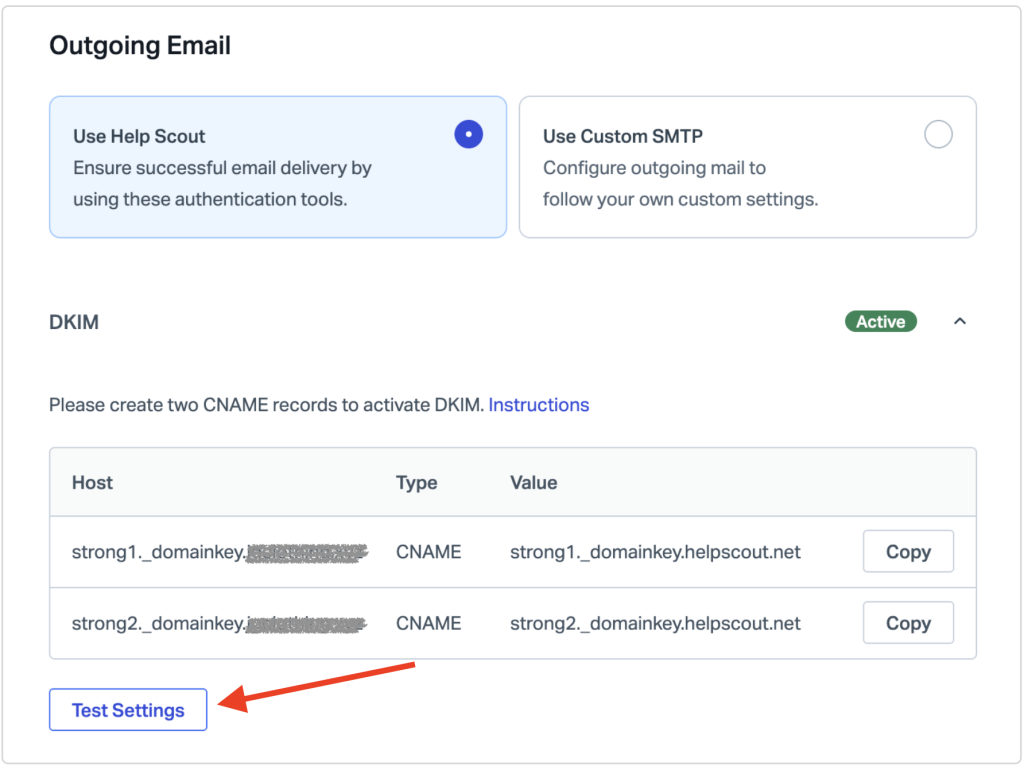This screenshot has width=1024, height=766.
Task: Click the Value column header
Action: (x=533, y=482)
